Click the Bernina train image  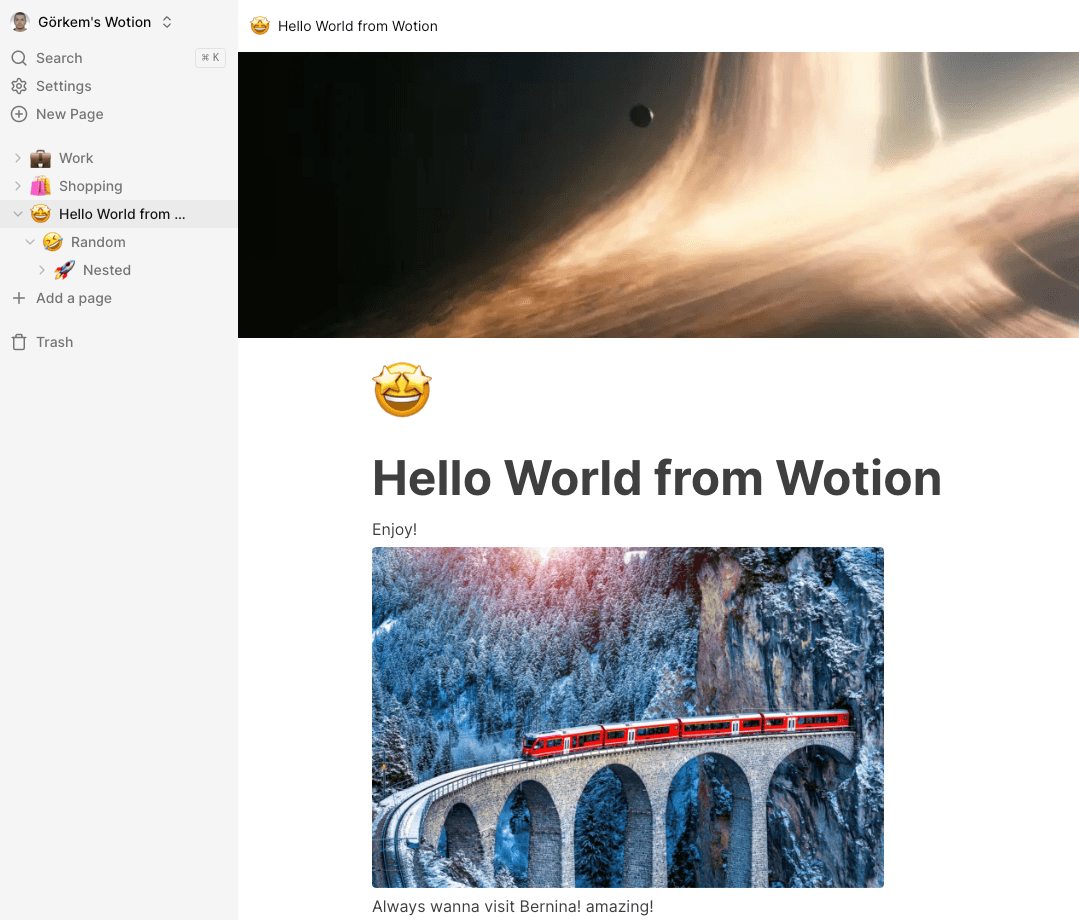pyautogui.click(x=627, y=717)
